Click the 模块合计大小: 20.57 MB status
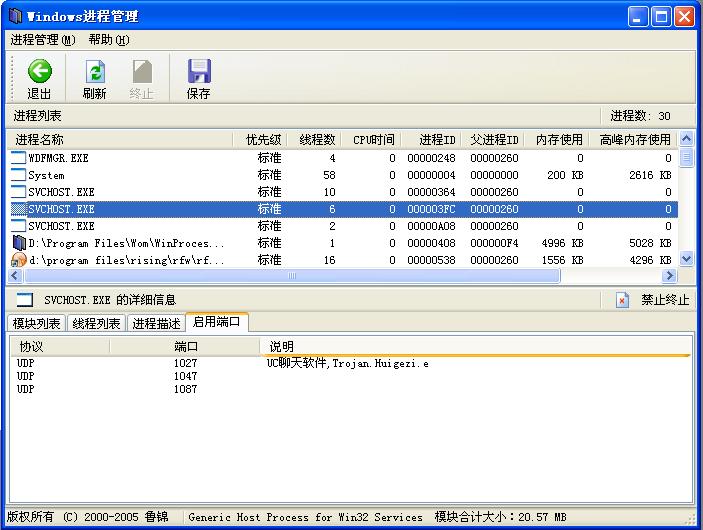703x530 pixels. pyautogui.click(x=500, y=517)
